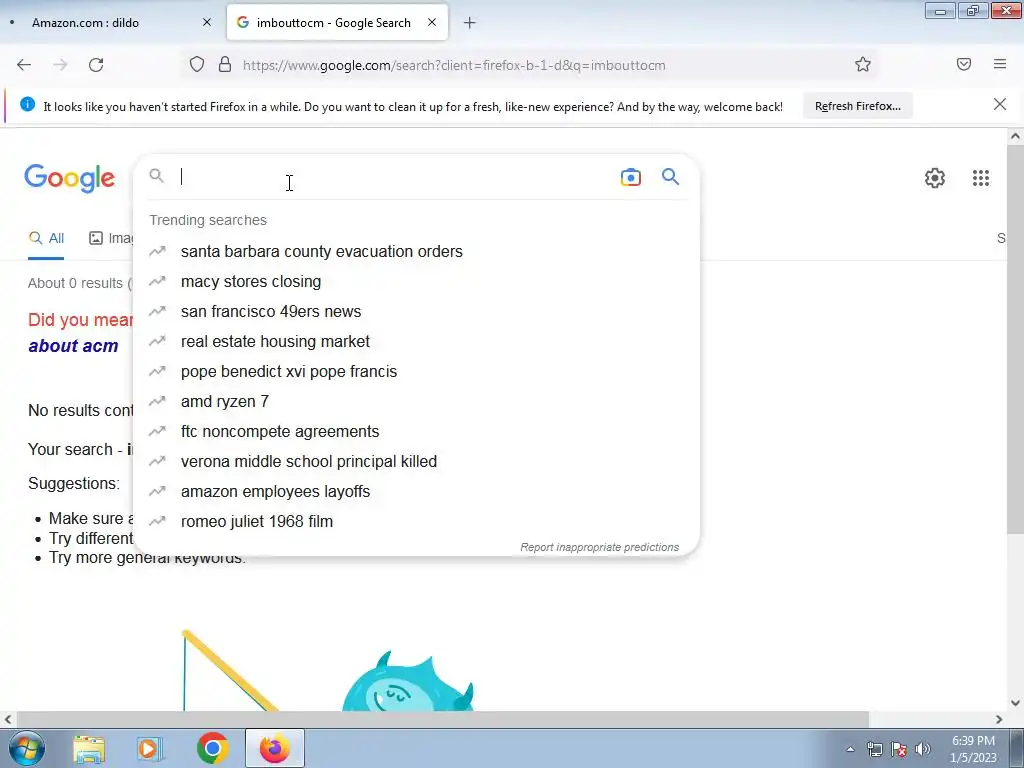Screen dimensions: 1024x768
Task: Open the volume speaker tray icon
Action: click(x=923, y=749)
